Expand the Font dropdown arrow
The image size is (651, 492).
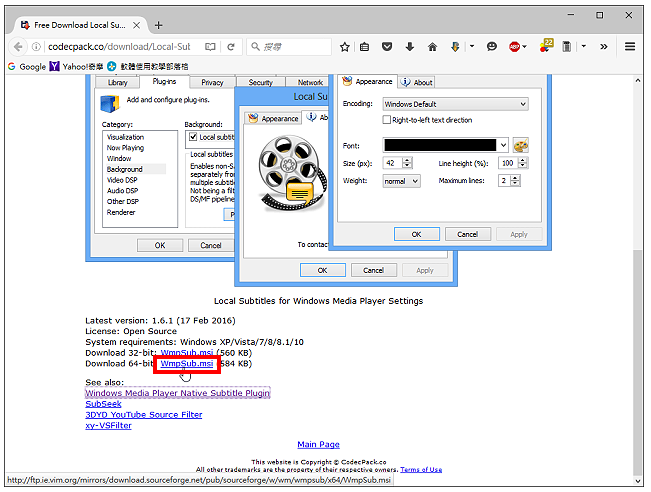pyautogui.click(x=503, y=145)
